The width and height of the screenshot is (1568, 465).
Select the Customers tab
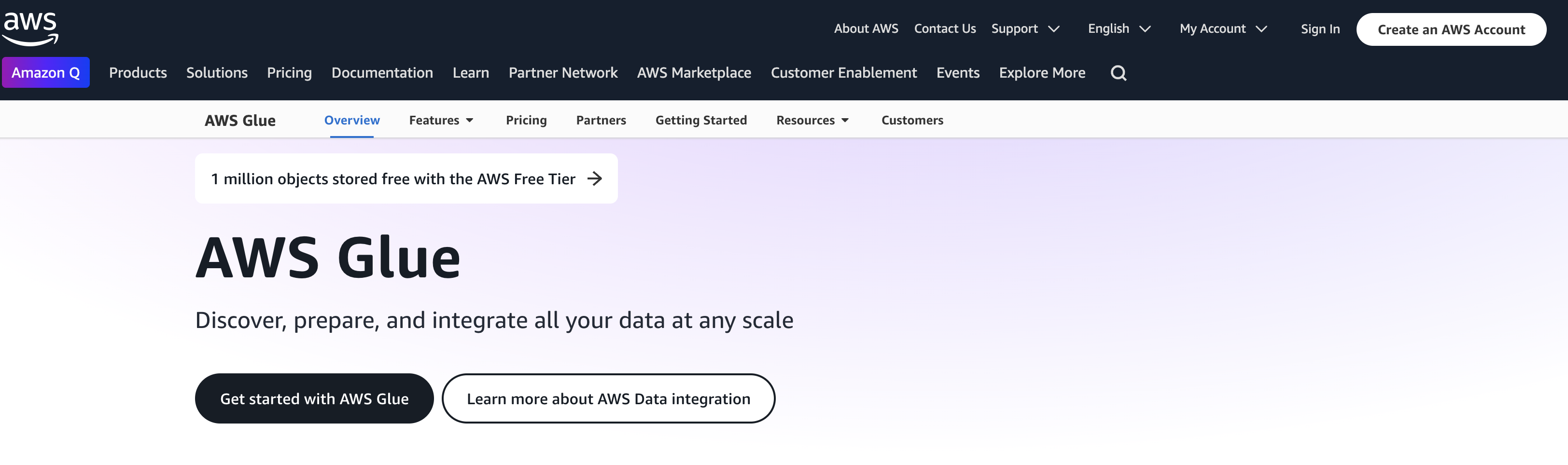pos(912,121)
